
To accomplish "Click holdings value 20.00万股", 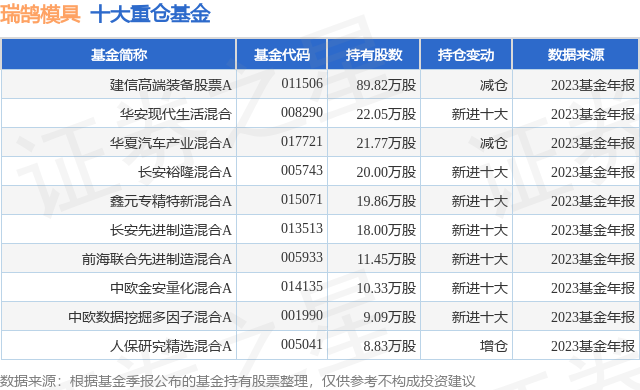I will 386,172.
